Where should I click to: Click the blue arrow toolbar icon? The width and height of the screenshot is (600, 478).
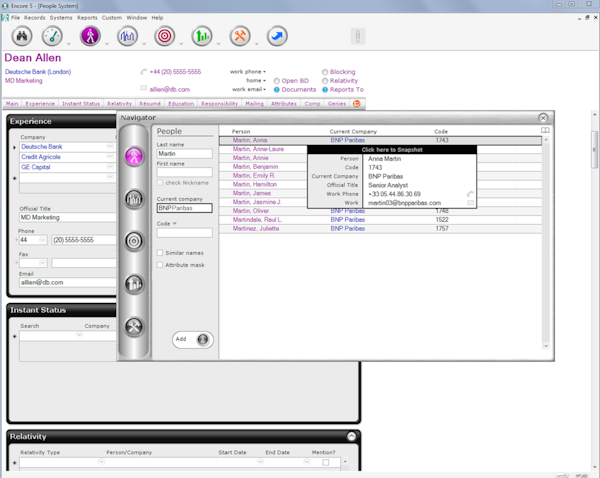[x=277, y=36]
